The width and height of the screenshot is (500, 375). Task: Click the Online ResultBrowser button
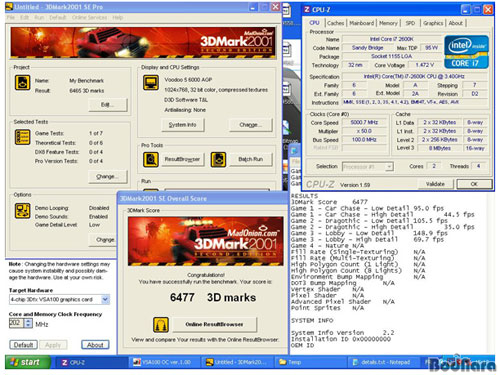point(214,324)
